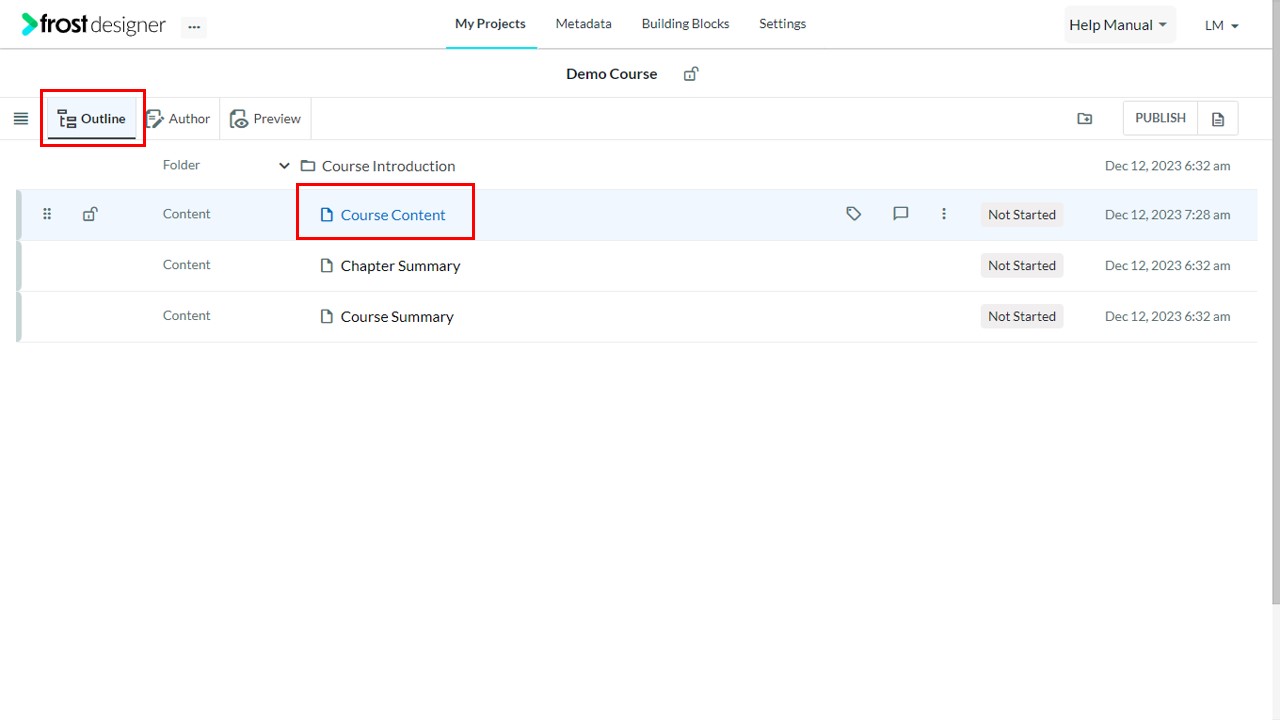The image size is (1280, 720).
Task: Open comments icon on Course Content row
Action: [x=900, y=214]
